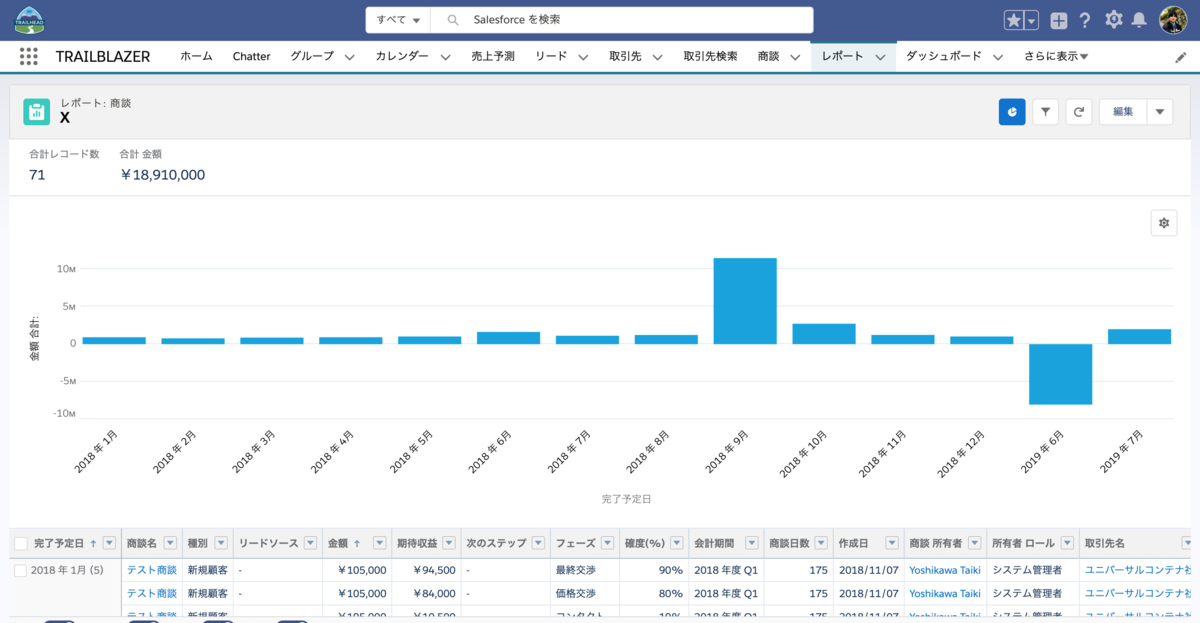The width and height of the screenshot is (1200, 623).
Task: Open the dropdown next to 編集
Action: [x=1159, y=112]
